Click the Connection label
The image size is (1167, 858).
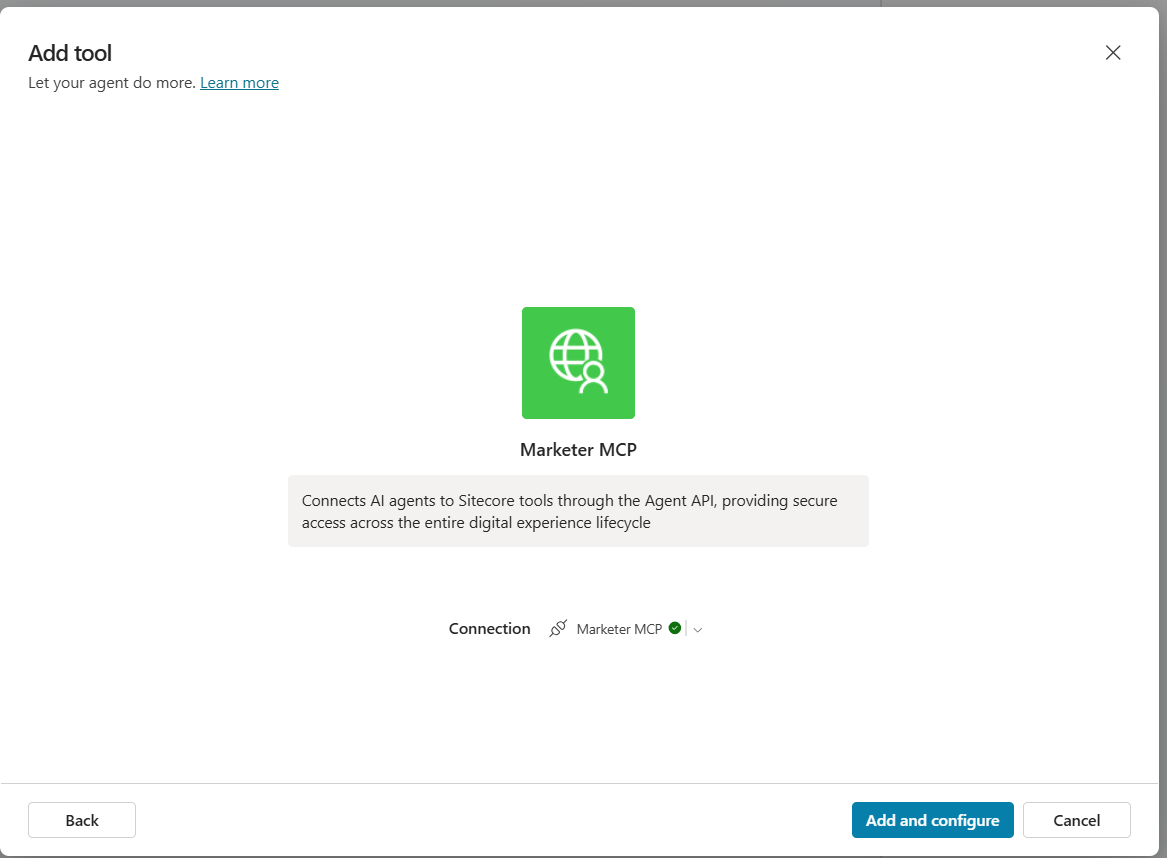[x=489, y=629]
